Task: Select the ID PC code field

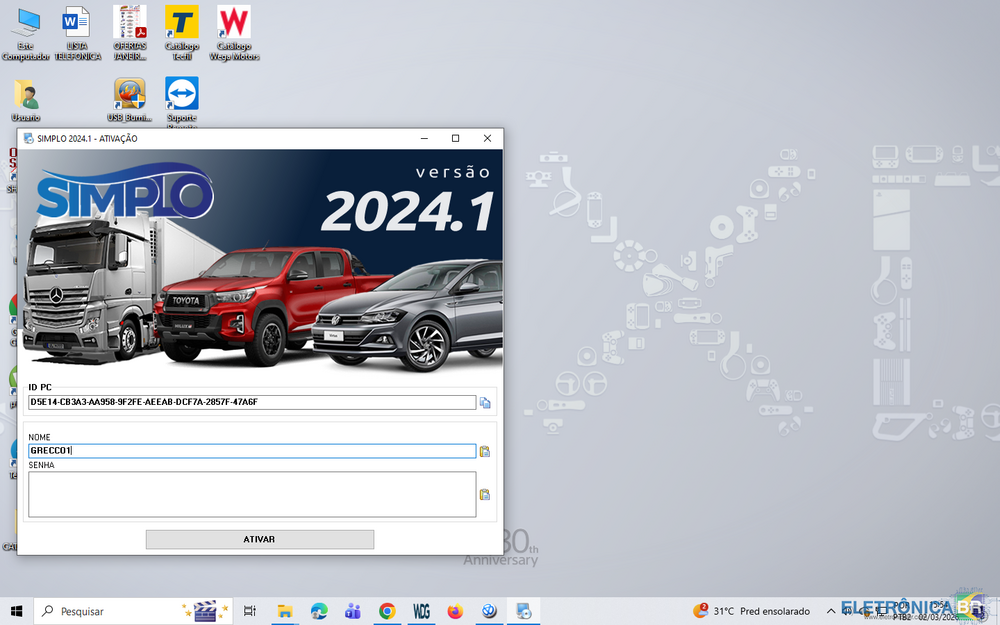Action: (251, 402)
